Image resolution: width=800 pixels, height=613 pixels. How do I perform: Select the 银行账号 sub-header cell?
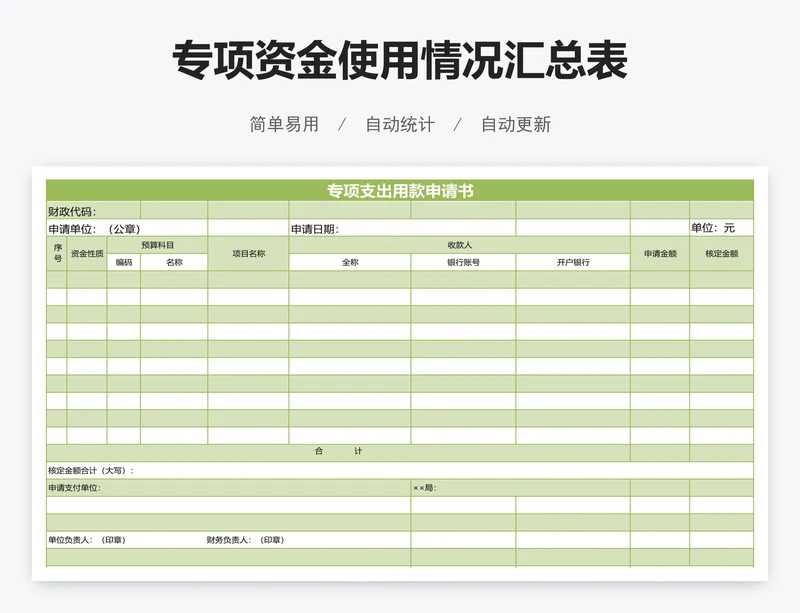(x=463, y=262)
